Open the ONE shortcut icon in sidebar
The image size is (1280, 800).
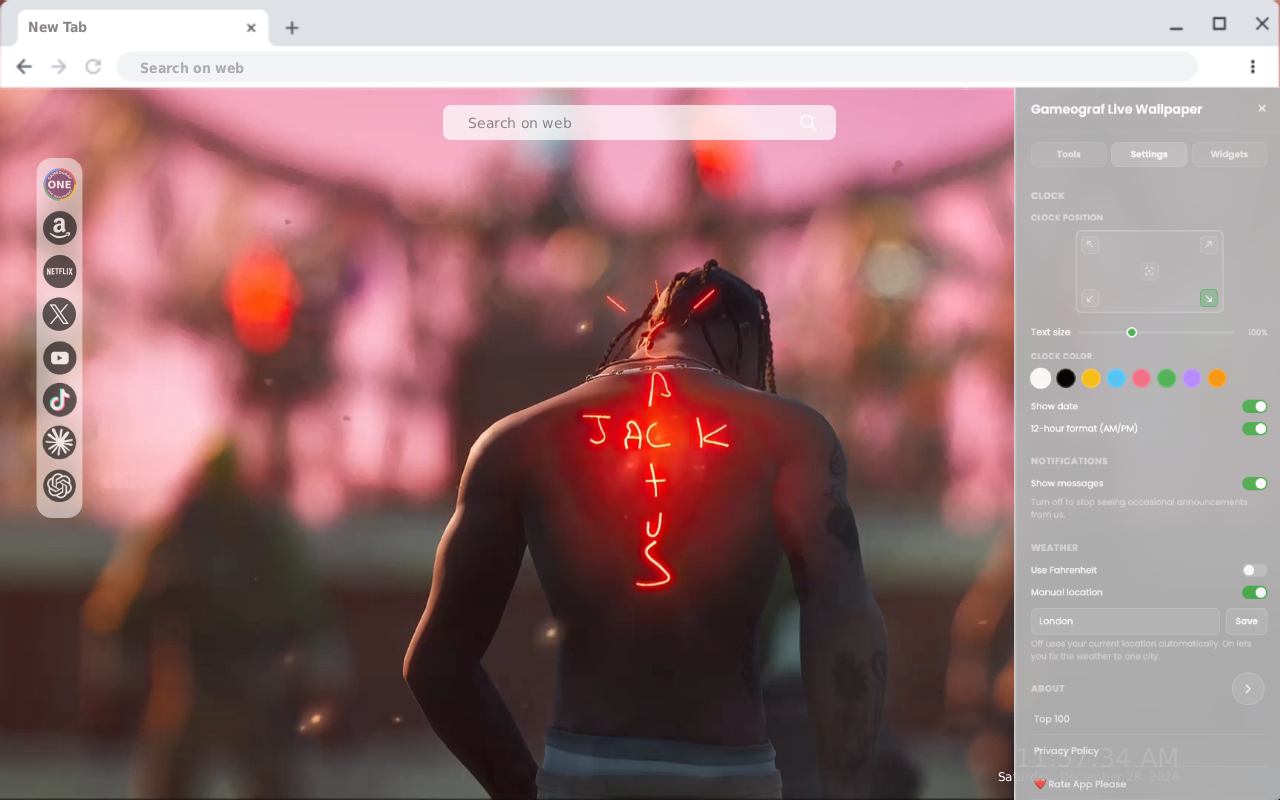(60, 184)
